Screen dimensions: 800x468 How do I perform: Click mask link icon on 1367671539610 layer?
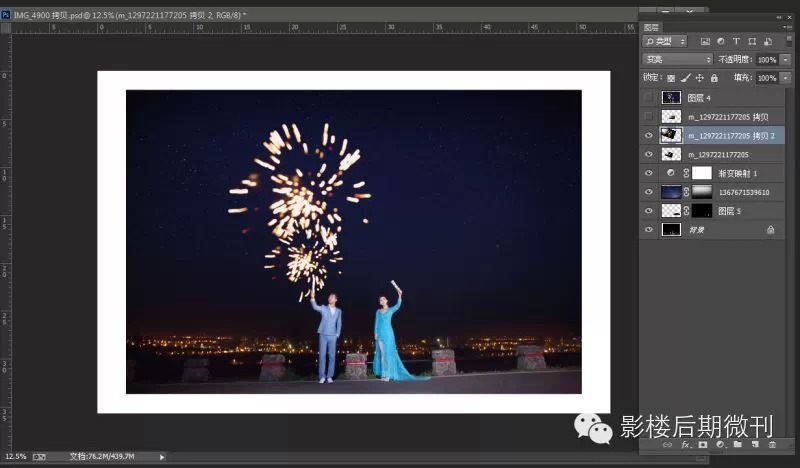(x=686, y=192)
